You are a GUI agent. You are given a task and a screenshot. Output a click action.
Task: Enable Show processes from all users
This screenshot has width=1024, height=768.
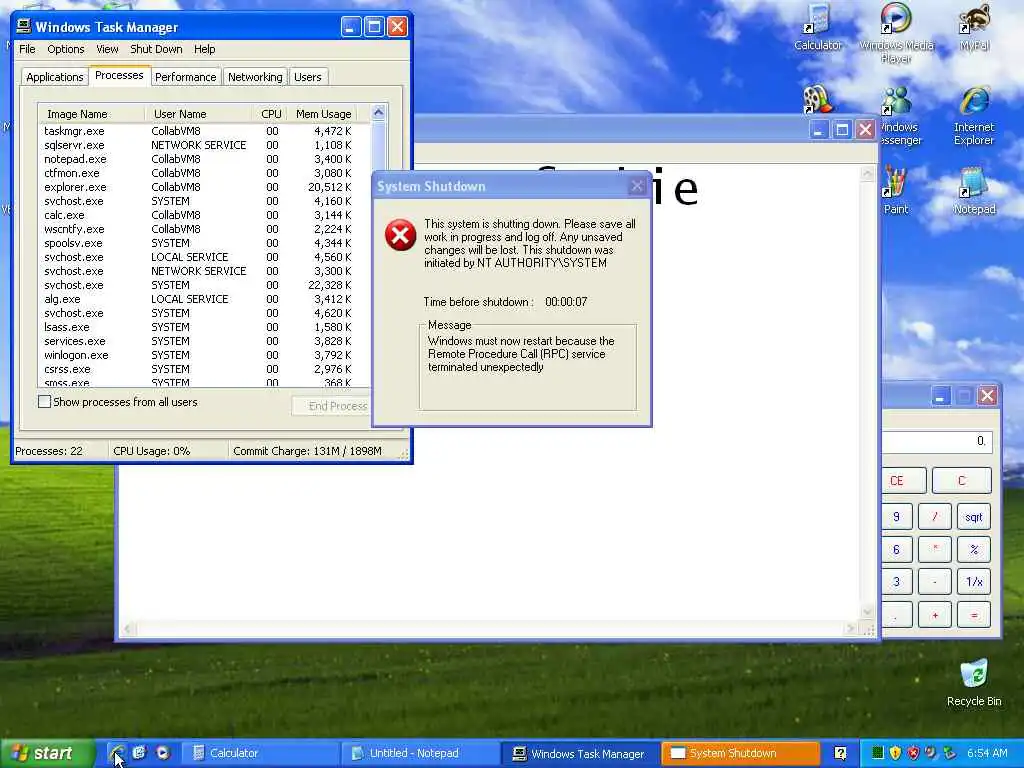click(44, 402)
